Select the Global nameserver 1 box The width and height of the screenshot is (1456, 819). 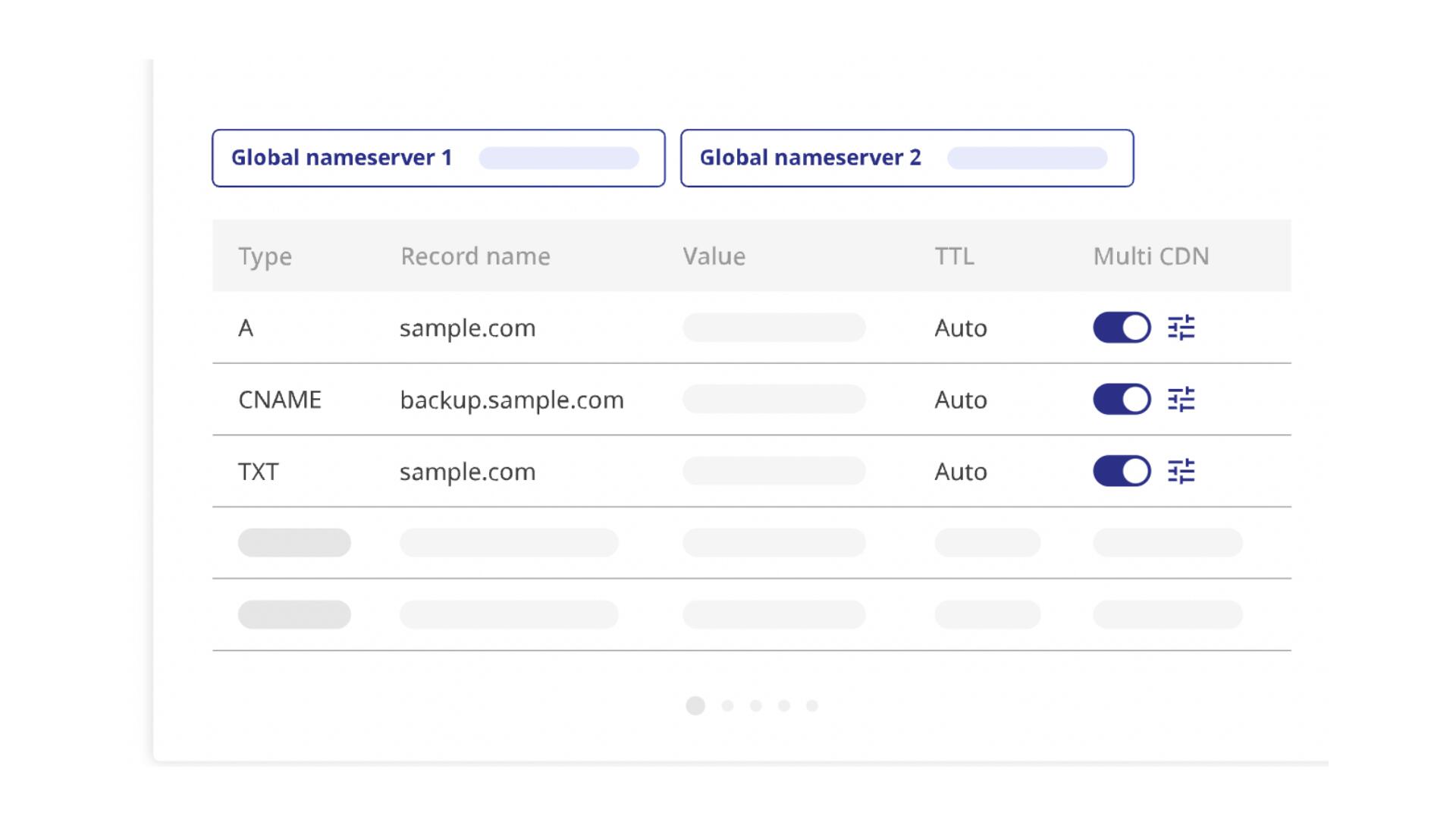[x=438, y=158]
